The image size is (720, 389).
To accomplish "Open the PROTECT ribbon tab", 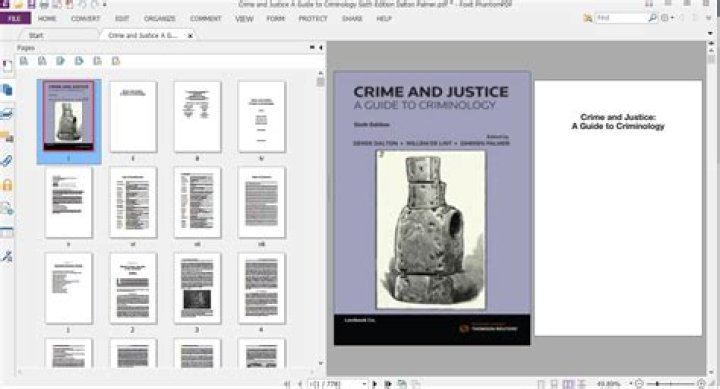I will click(313, 19).
